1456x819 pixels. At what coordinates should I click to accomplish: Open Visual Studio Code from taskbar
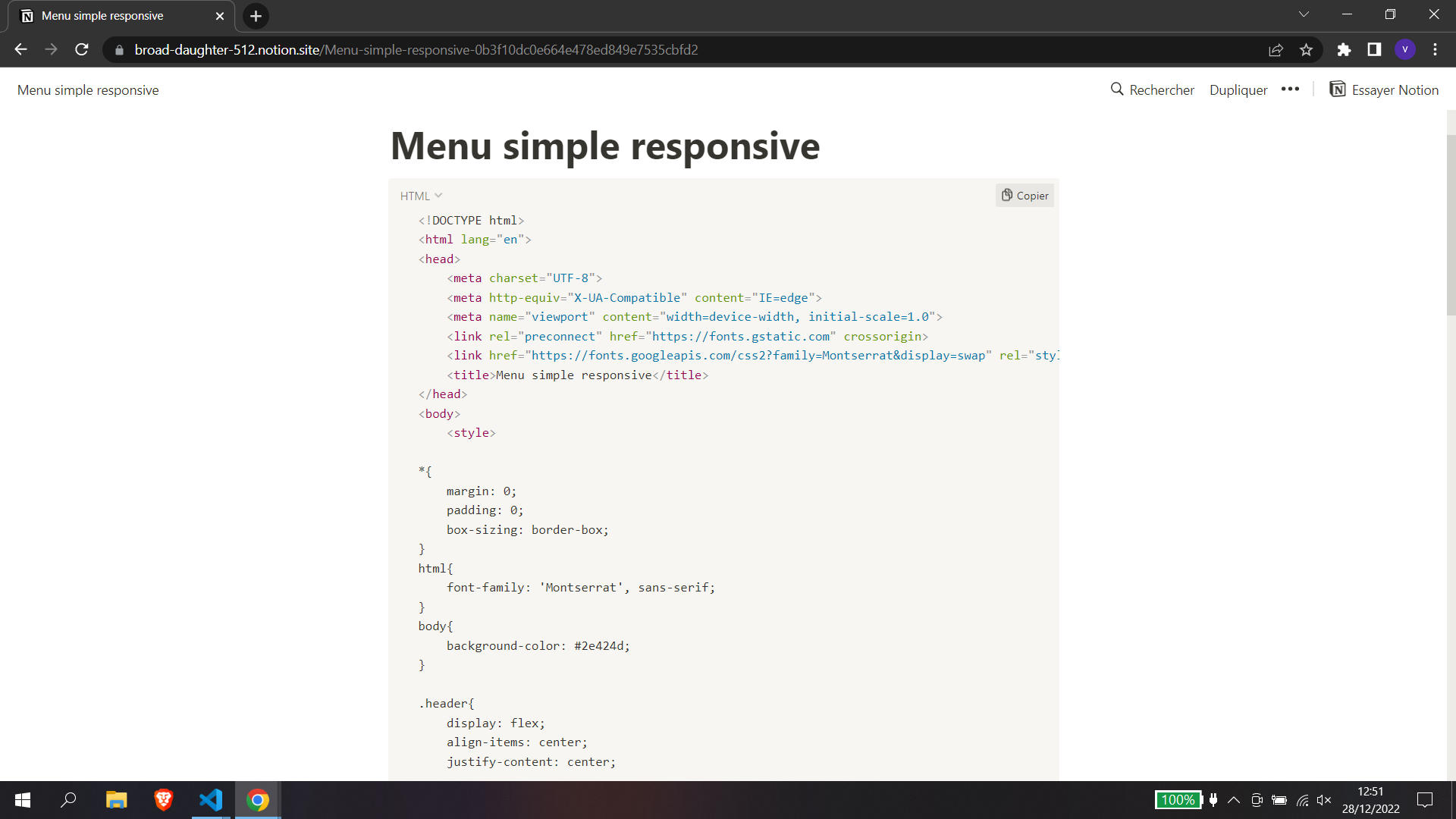click(211, 799)
